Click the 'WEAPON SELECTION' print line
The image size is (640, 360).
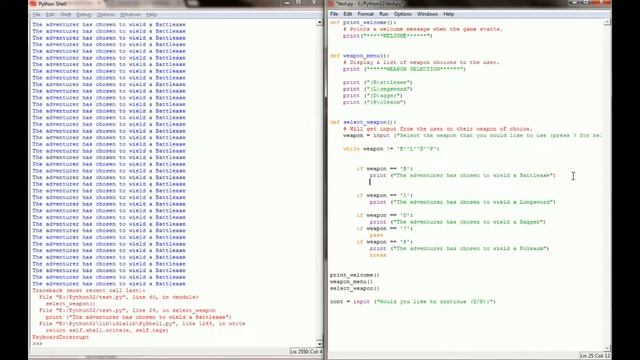[x=404, y=69]
